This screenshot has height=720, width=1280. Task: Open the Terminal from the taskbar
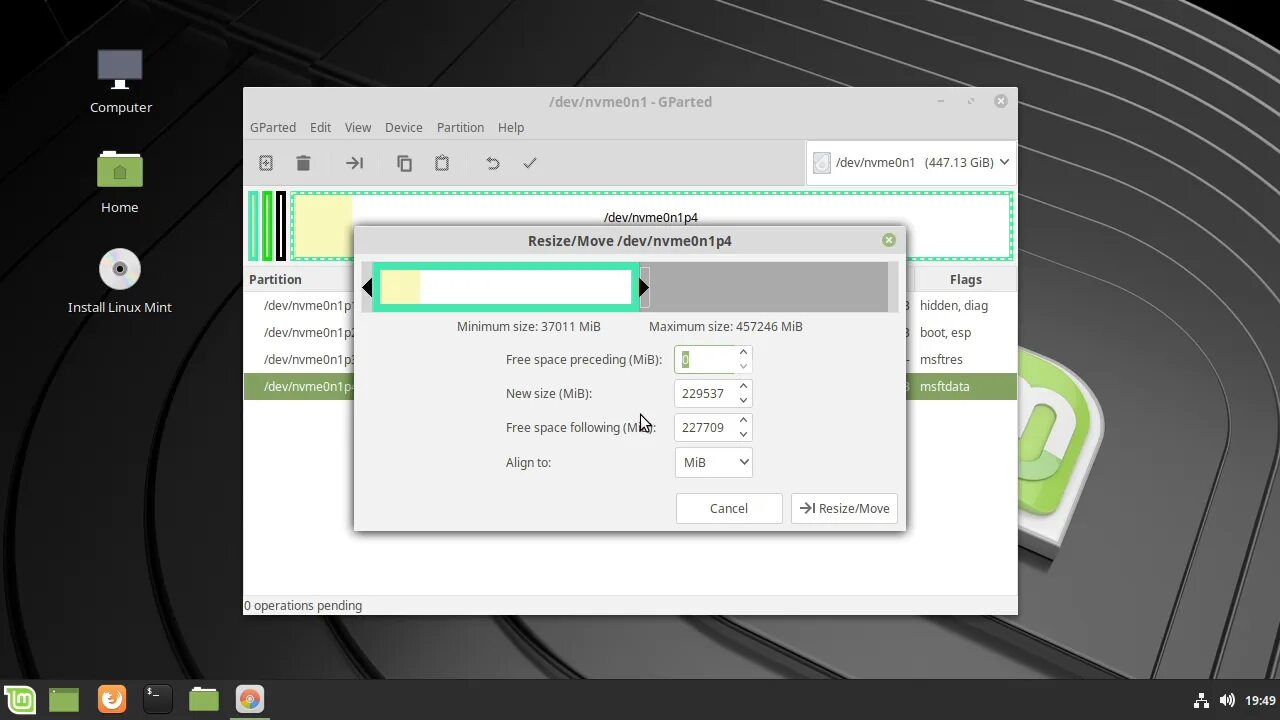coord(157,699)
